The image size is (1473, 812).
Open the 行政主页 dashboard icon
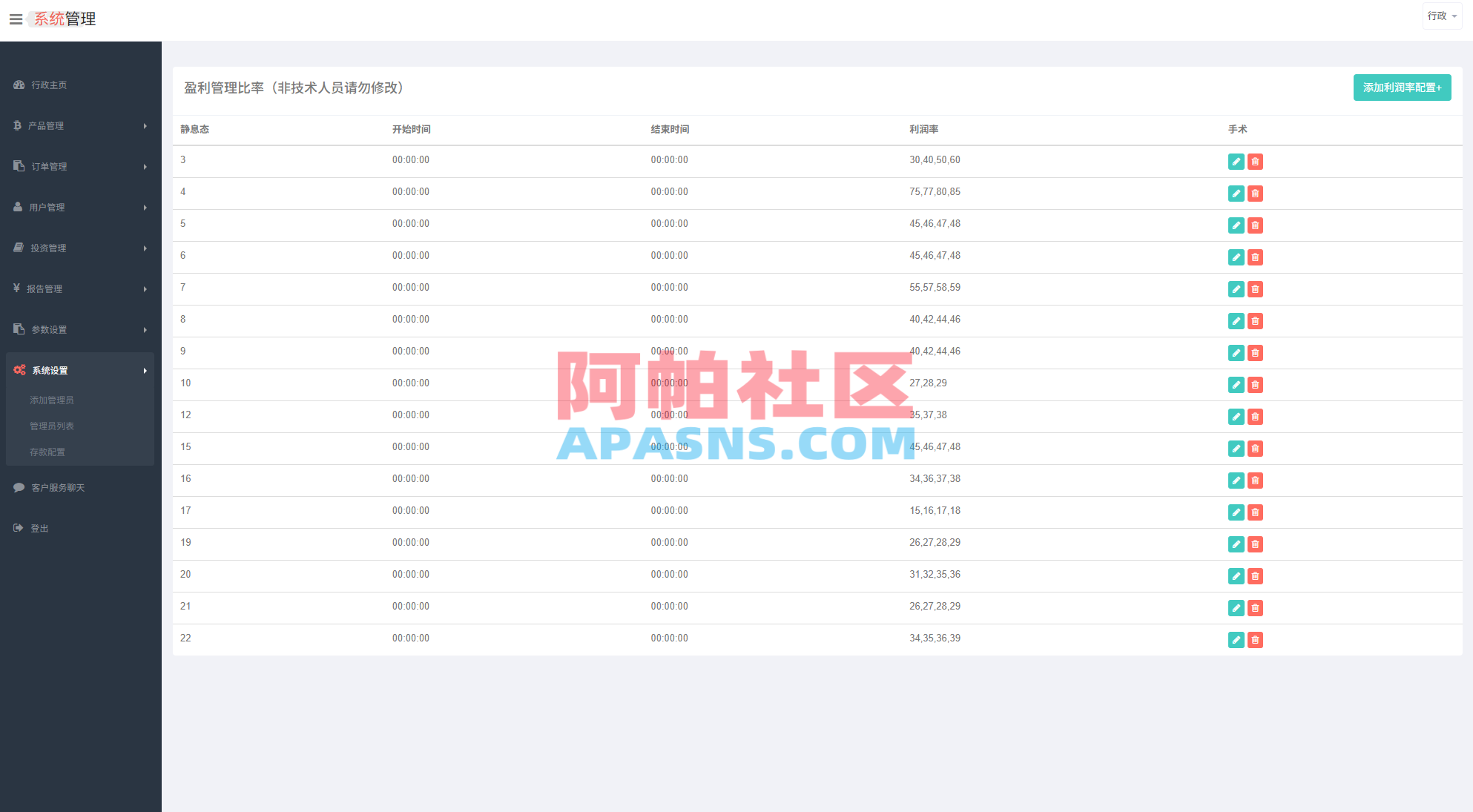click(19, 85)
